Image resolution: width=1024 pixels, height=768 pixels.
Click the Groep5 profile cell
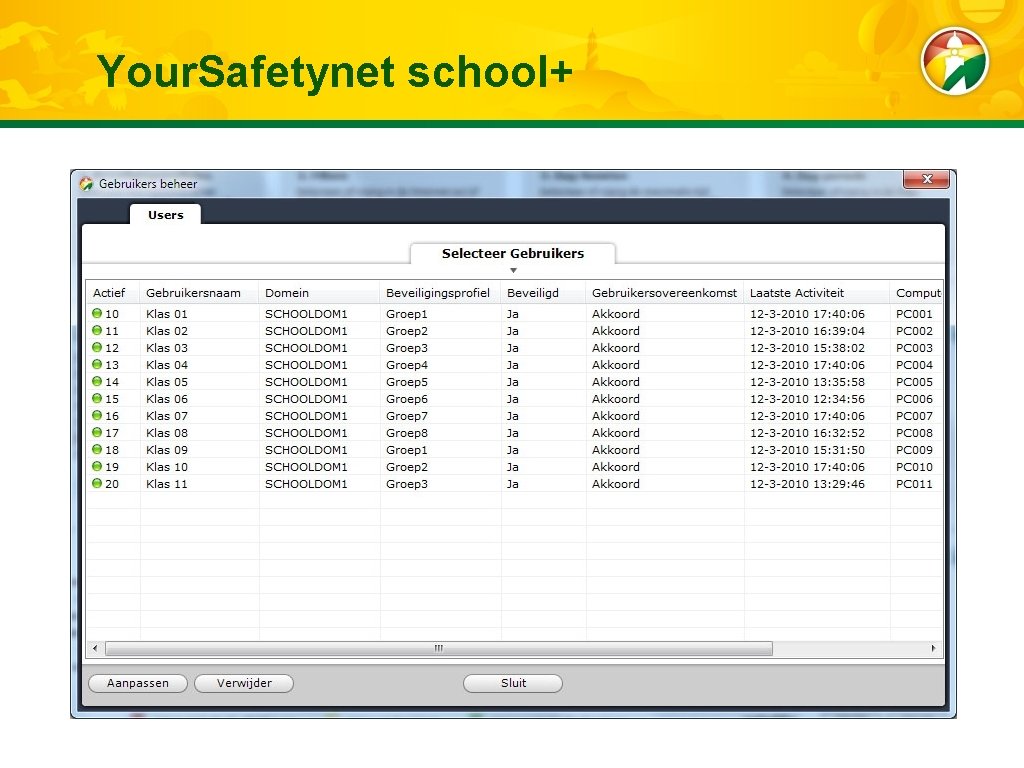[x=407, y=382]
